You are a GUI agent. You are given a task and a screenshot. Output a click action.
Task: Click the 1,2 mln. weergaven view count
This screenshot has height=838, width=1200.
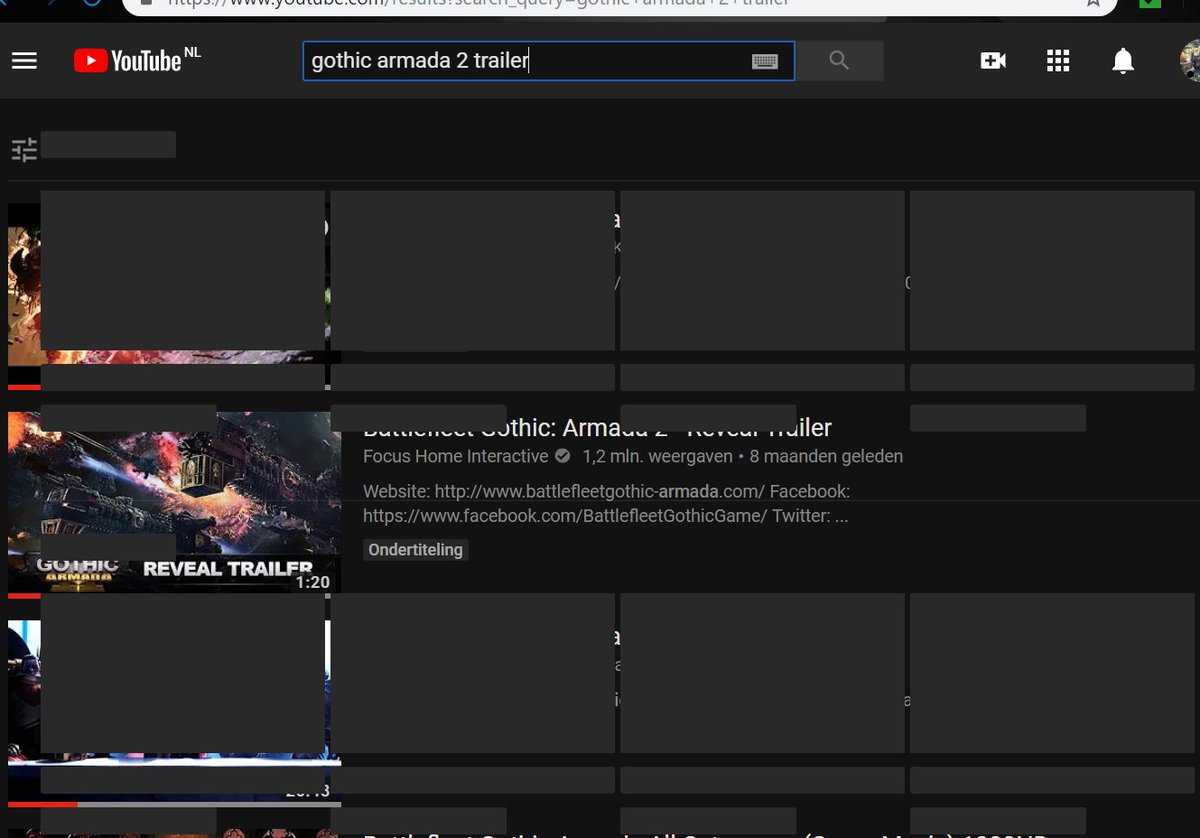657,456
